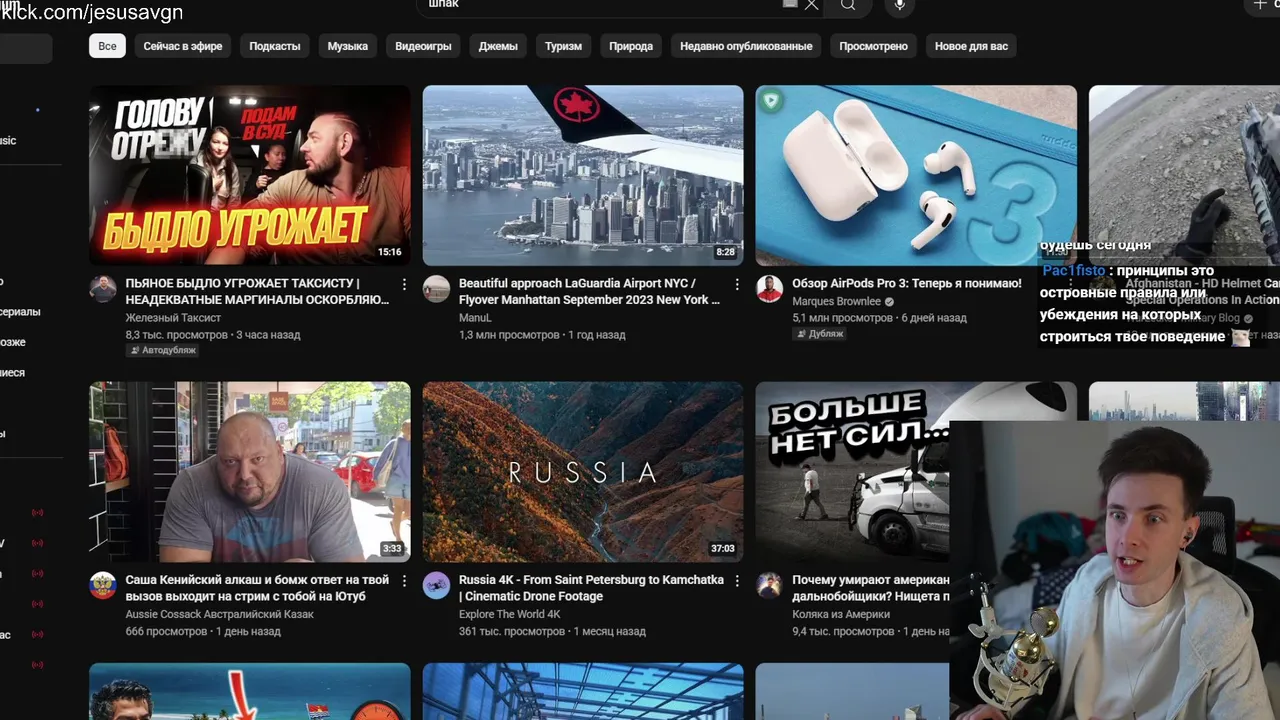Open options menu for Sasha Kenийский video
Viewport: 1280px width, 720px height.
point(404,581)
